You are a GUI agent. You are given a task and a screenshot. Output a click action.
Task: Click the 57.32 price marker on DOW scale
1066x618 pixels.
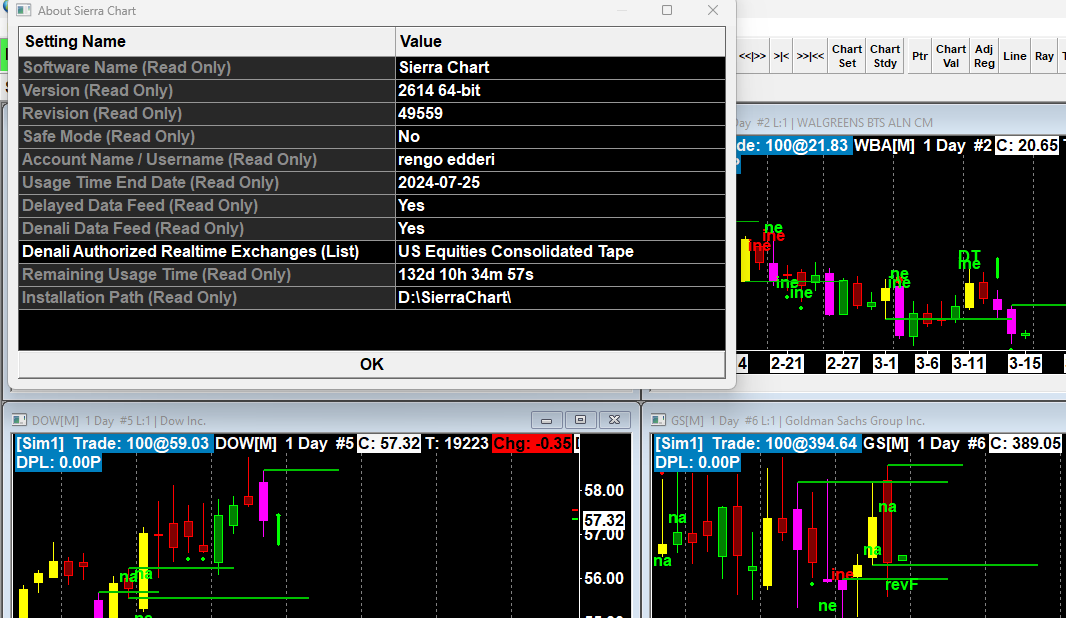click(x=604, y=521)
